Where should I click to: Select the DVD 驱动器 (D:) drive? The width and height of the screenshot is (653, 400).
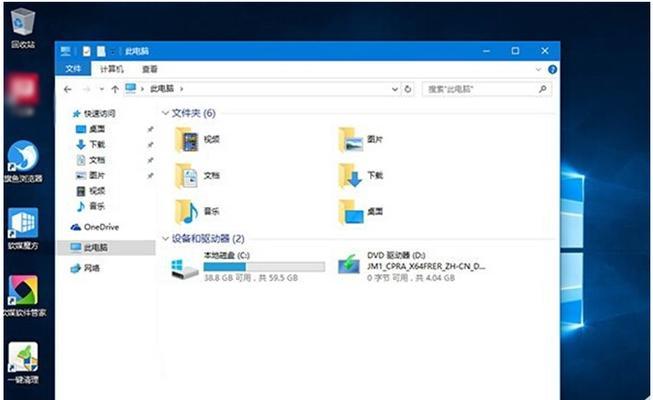411,266
